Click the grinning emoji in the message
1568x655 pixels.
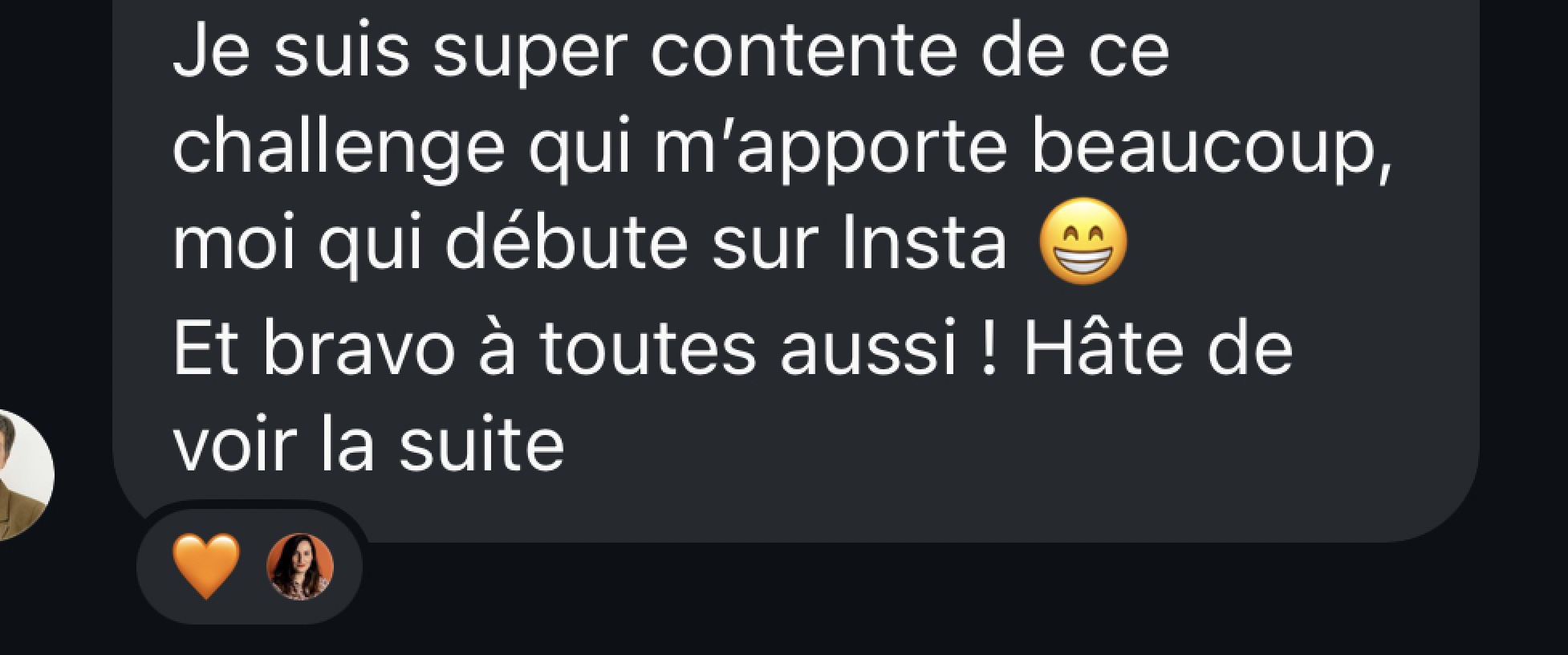coord(1083,241)
